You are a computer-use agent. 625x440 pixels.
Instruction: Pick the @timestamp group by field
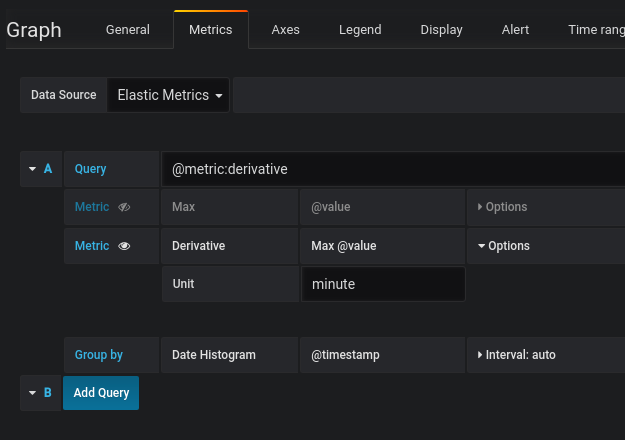click(345, 354)
